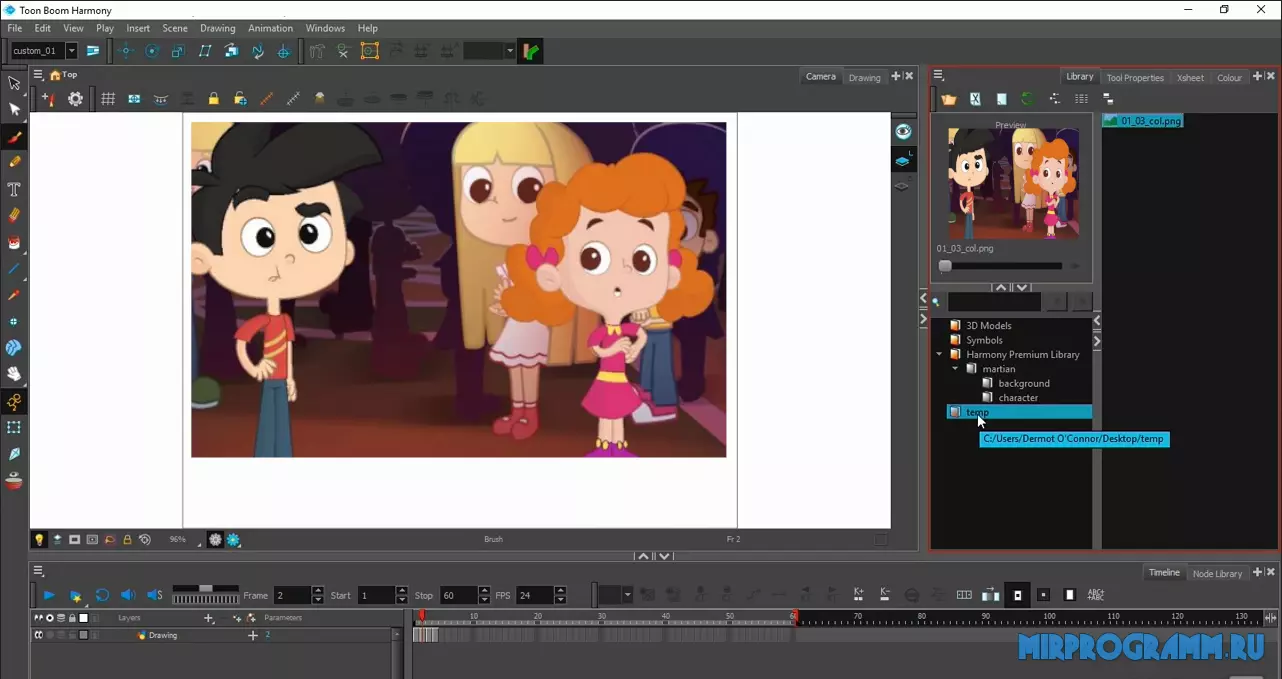Toggle the eye render preview button
Screen dimensions: 1282x679
point(903,132)
